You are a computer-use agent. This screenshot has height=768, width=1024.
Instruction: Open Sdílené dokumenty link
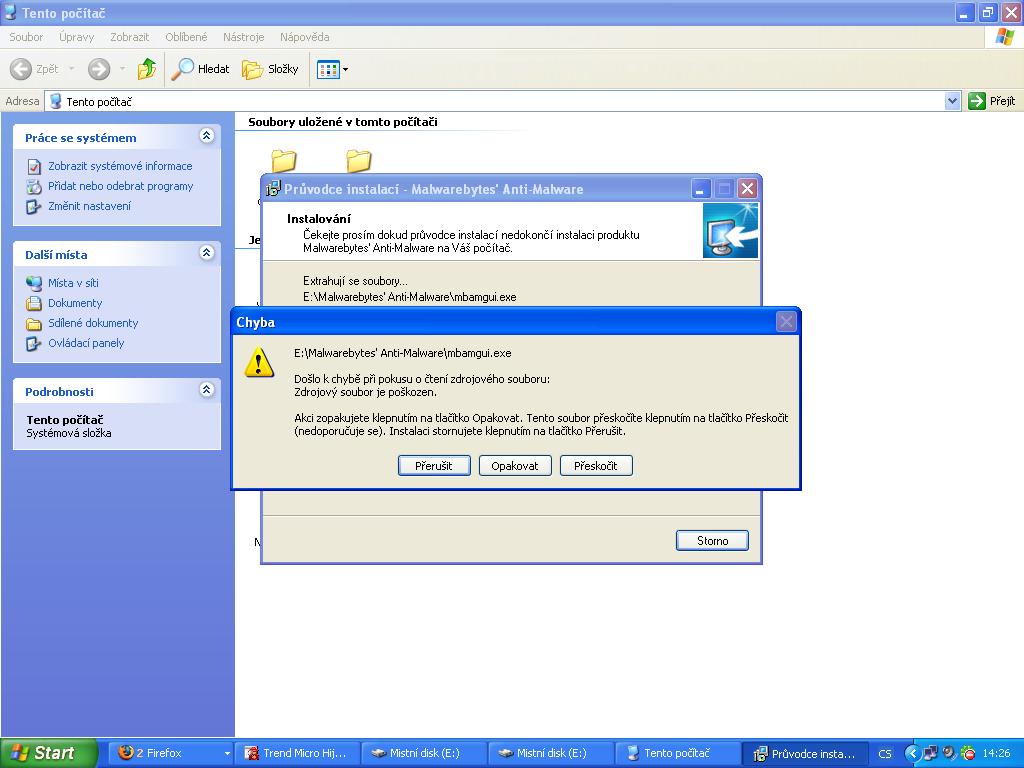(93, 323)
